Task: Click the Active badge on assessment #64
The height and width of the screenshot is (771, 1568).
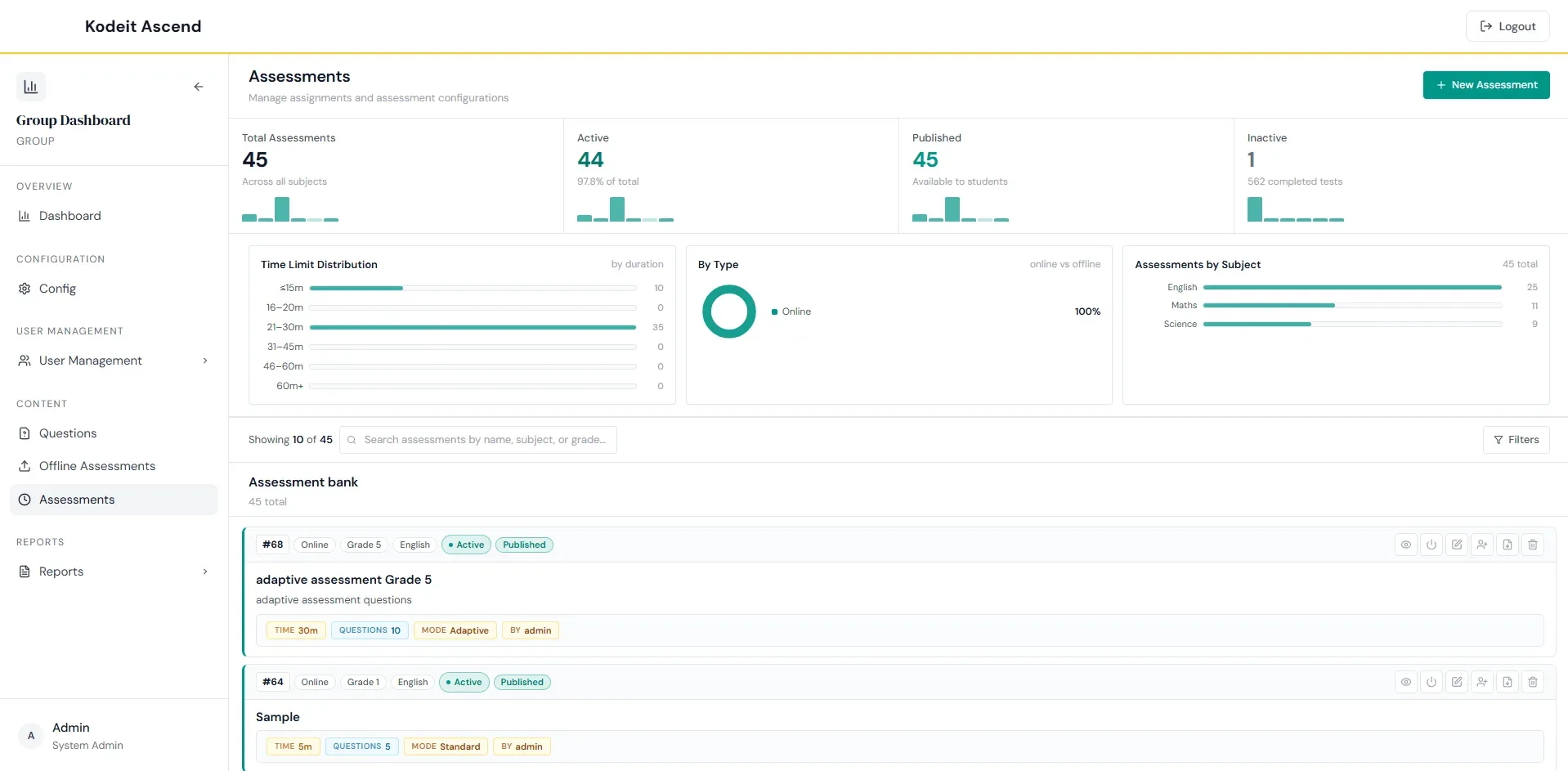Action: 464,682
